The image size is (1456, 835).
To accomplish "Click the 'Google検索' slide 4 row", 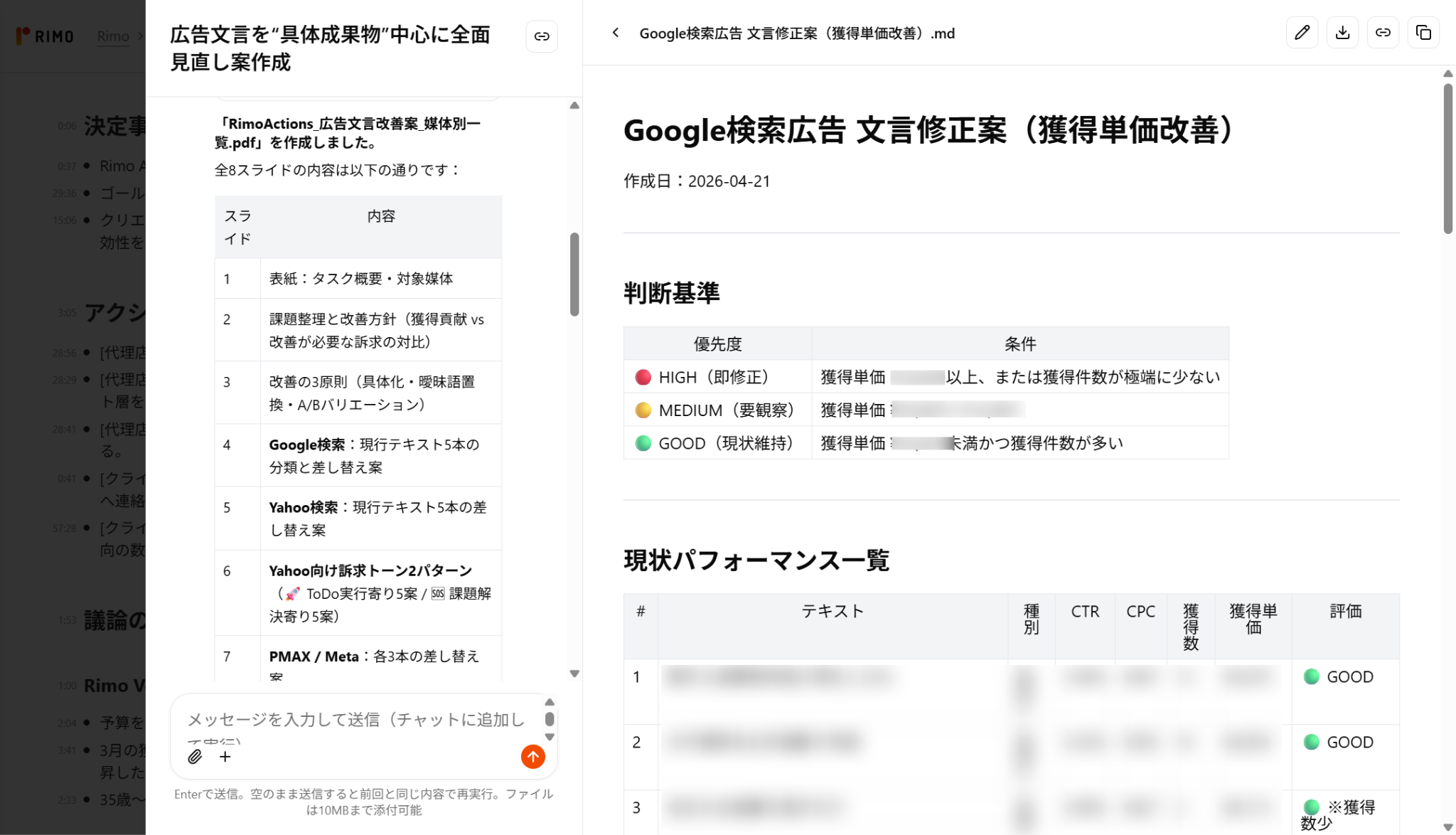I will 358,455.
